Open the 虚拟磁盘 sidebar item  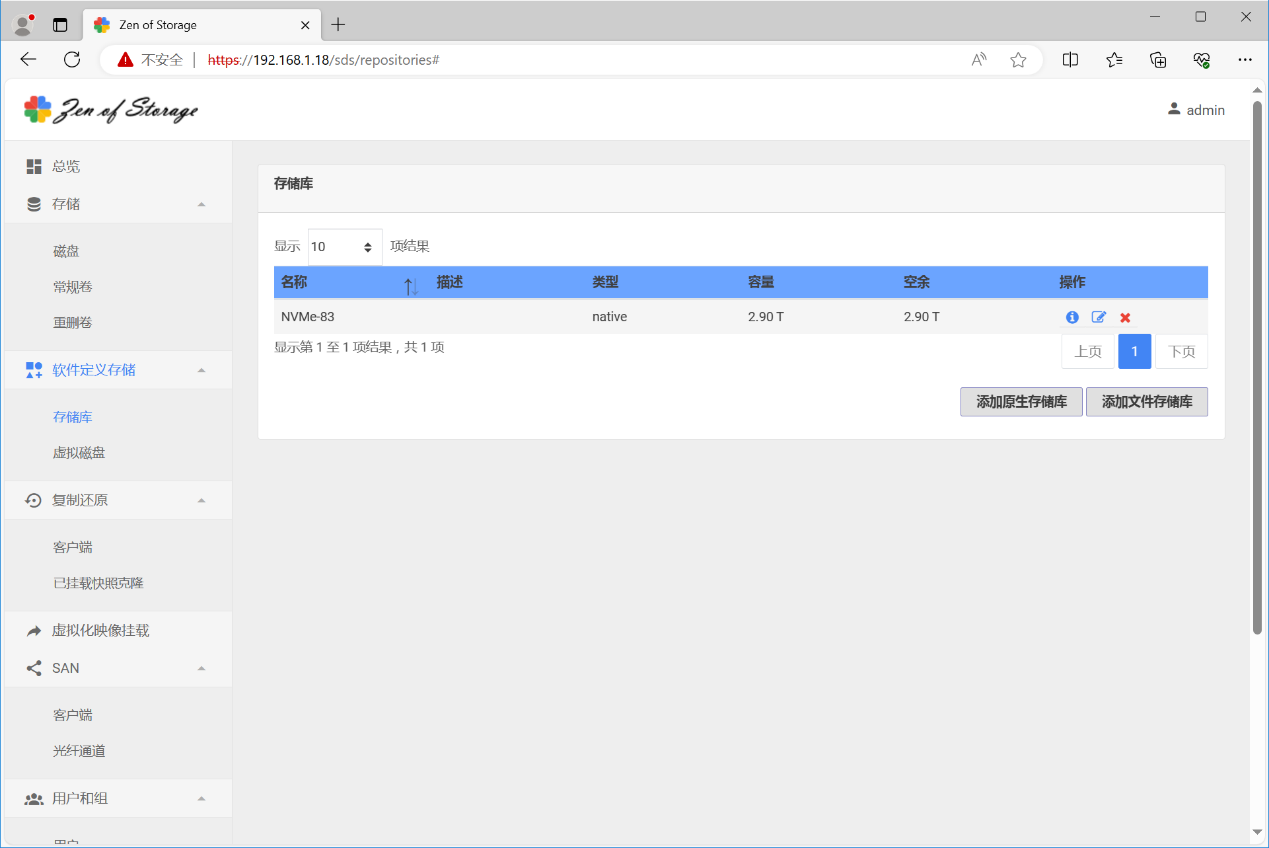[x=79, y=453]
